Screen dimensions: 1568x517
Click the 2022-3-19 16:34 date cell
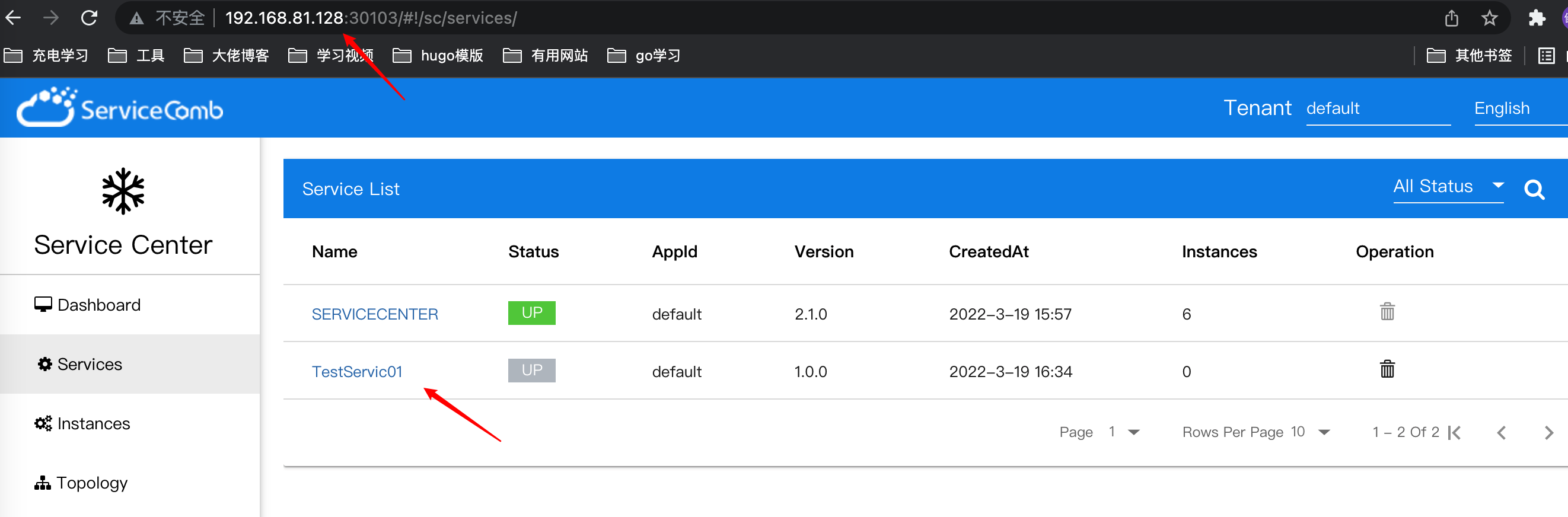click(1011, 372)
